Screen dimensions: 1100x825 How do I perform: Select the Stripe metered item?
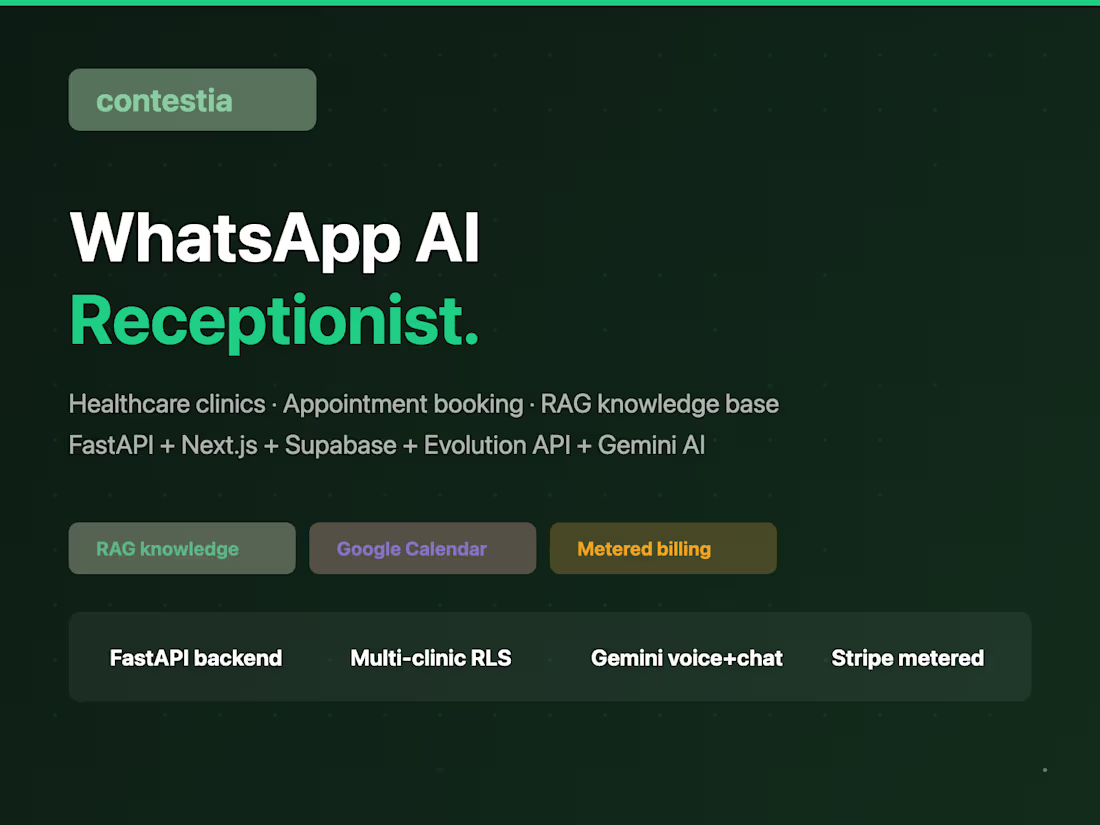coord(907,658)
